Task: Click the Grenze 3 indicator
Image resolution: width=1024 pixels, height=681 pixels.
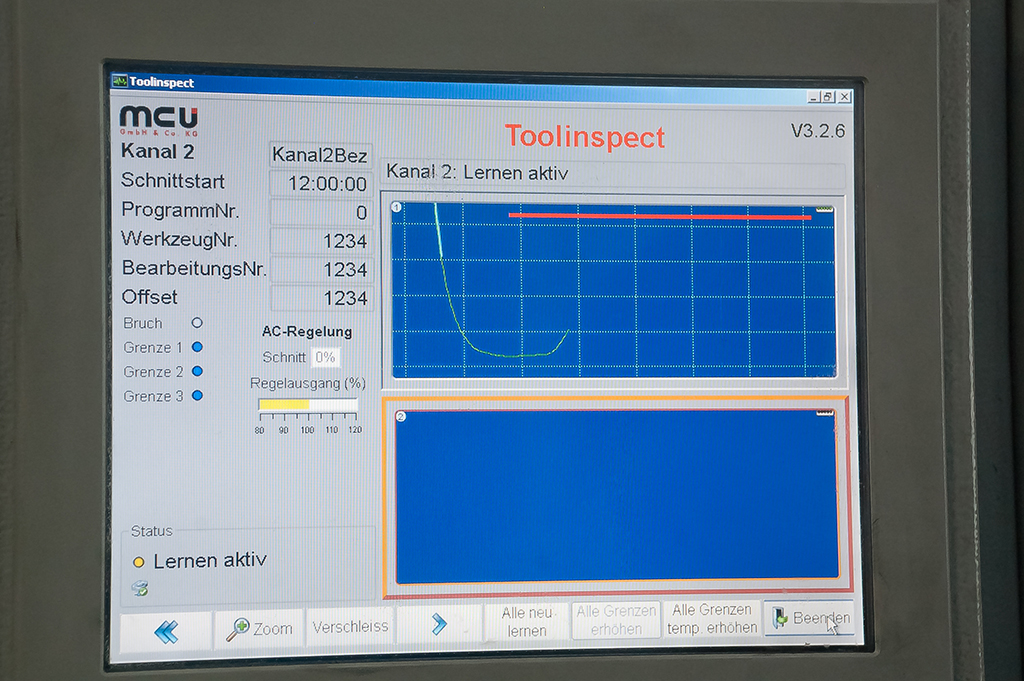Action: click(x=197, y=396)
